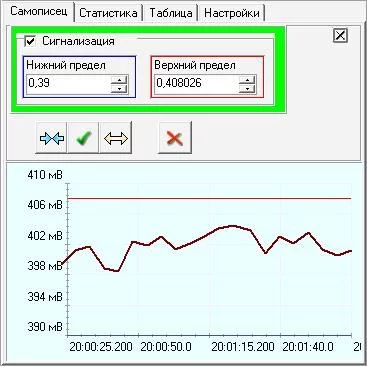Increase Нижний предел with up spinner arrow

119,80
